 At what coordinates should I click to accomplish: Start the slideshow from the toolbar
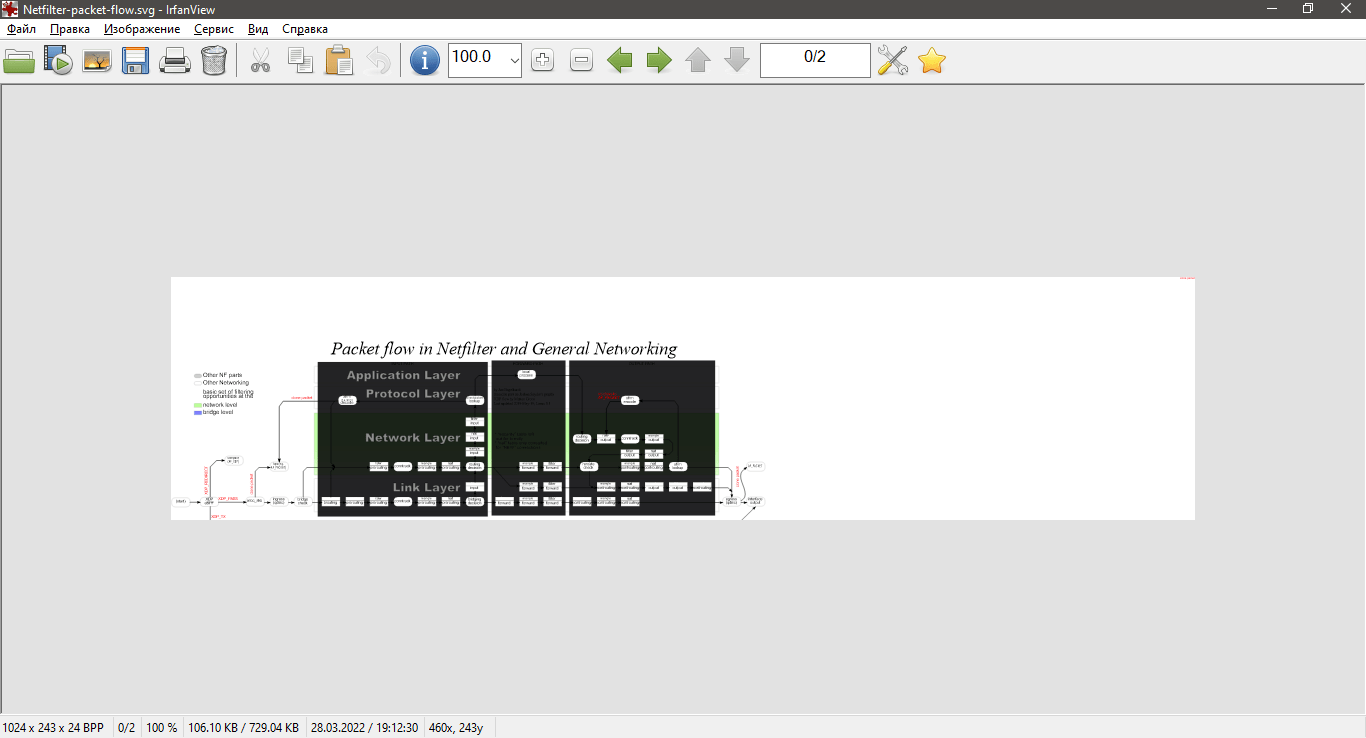click(x=58, y=61)
